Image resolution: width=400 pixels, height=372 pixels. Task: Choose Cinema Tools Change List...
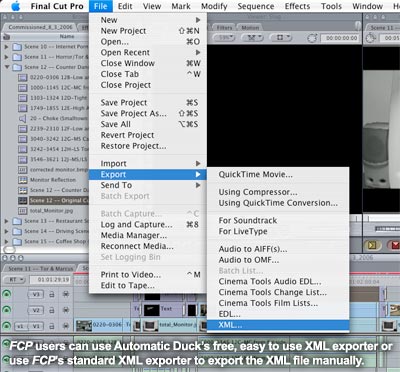click(x=278, y=292)
